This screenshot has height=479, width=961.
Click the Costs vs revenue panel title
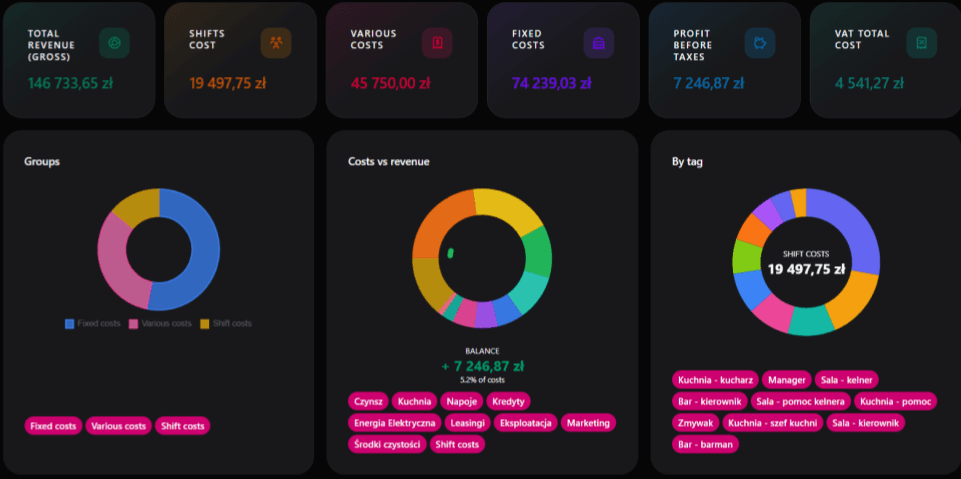389,162
